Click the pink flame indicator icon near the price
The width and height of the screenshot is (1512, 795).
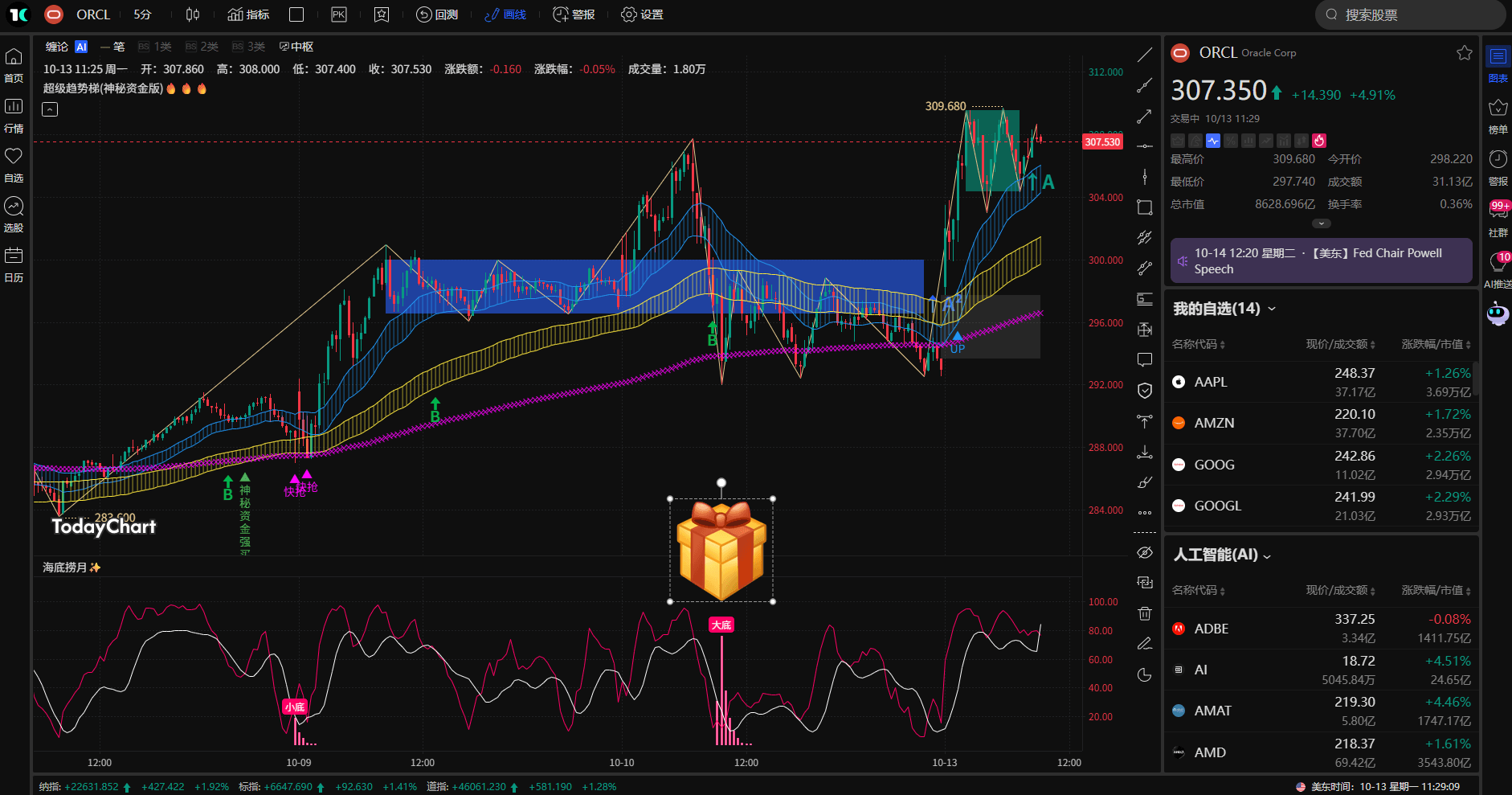tap(1319, 141)
